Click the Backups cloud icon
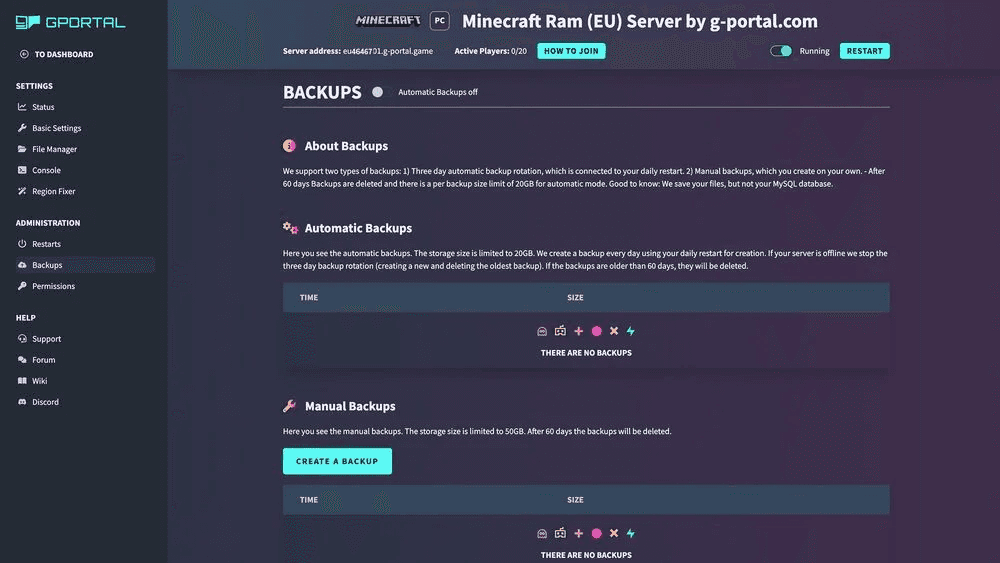 (22, 265)
